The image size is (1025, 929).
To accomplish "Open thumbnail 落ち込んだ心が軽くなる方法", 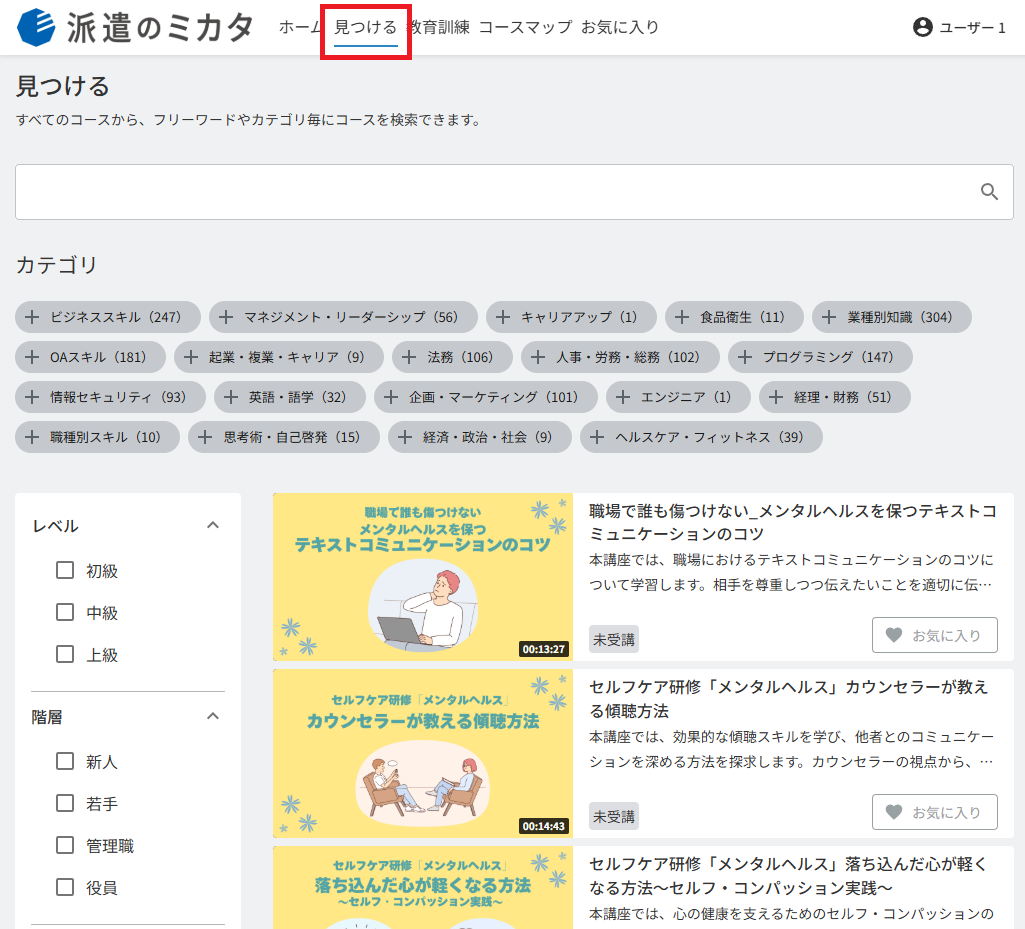I will tap(423, 888).
